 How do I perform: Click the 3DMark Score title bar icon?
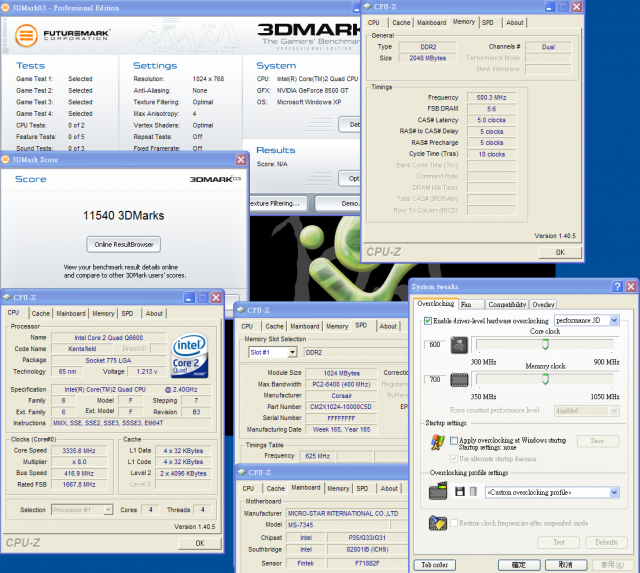[5, 160]
